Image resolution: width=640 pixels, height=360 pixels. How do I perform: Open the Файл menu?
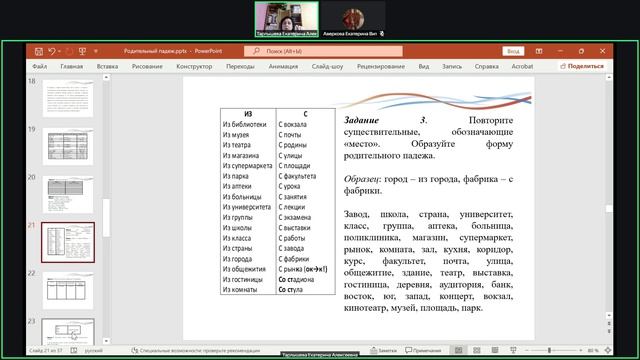click(40, 66)
